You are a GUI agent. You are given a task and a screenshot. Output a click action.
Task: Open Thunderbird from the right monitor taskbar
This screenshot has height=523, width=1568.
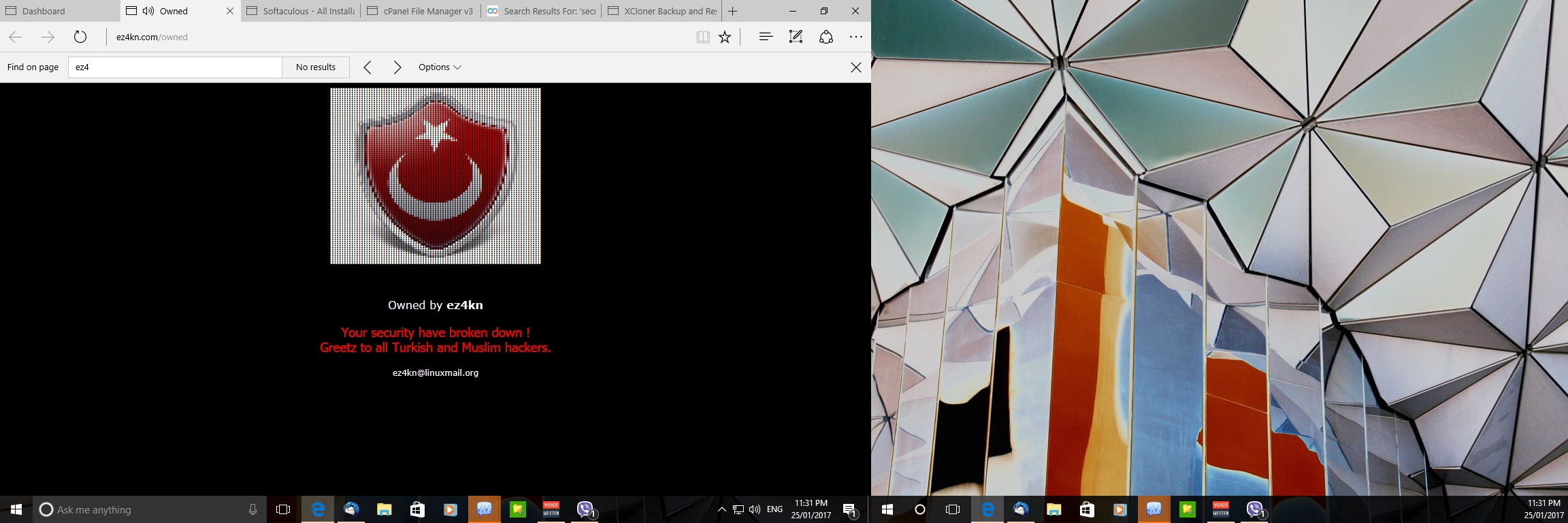point(1021,509)
